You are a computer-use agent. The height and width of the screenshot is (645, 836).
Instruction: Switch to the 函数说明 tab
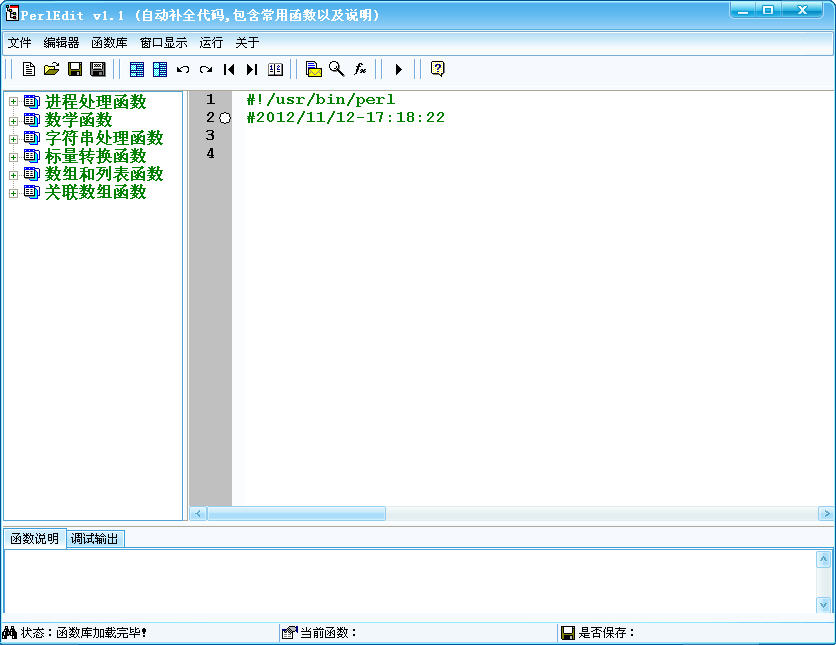(35, 538)
